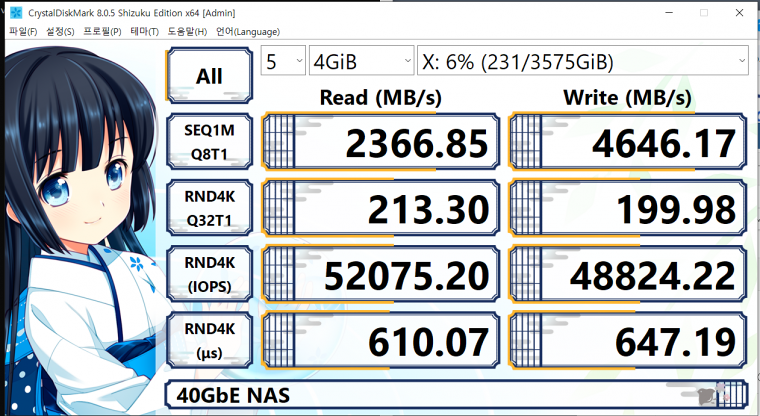Expand the 4GiB test size dropdown
The image size is (760, 416).
pyautogui.click(x=362, y=61)
